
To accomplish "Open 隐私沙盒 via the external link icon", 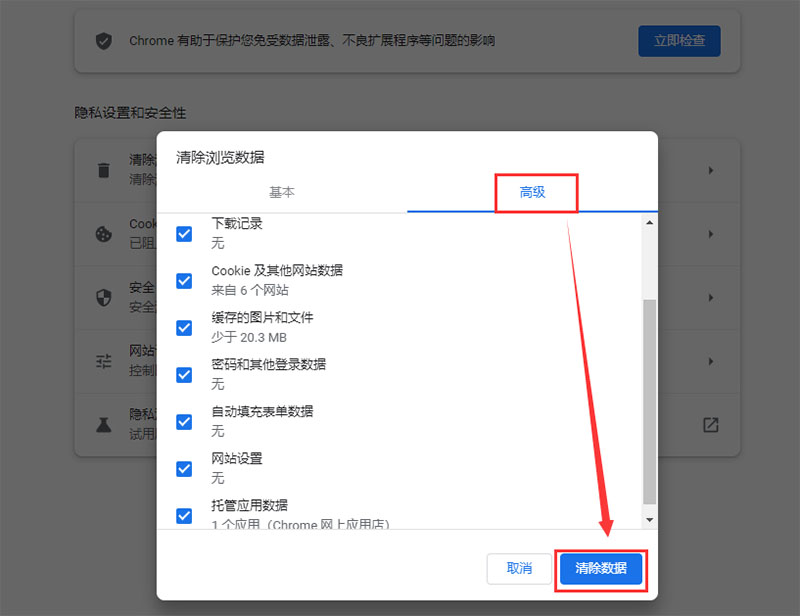I will (x=710, y=425).
